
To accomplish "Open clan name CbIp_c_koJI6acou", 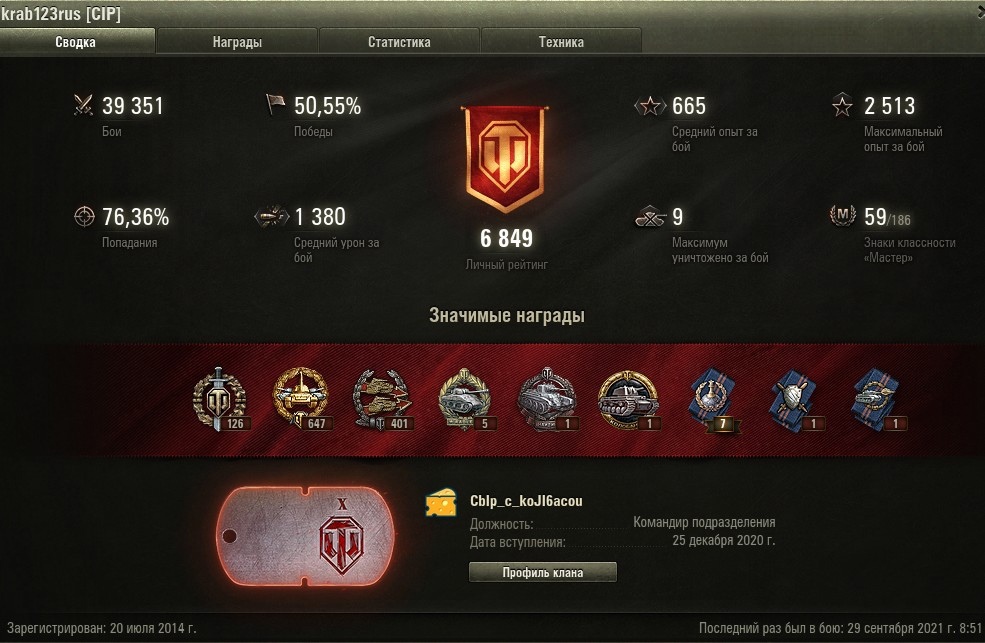I will (x=526, y=501).
